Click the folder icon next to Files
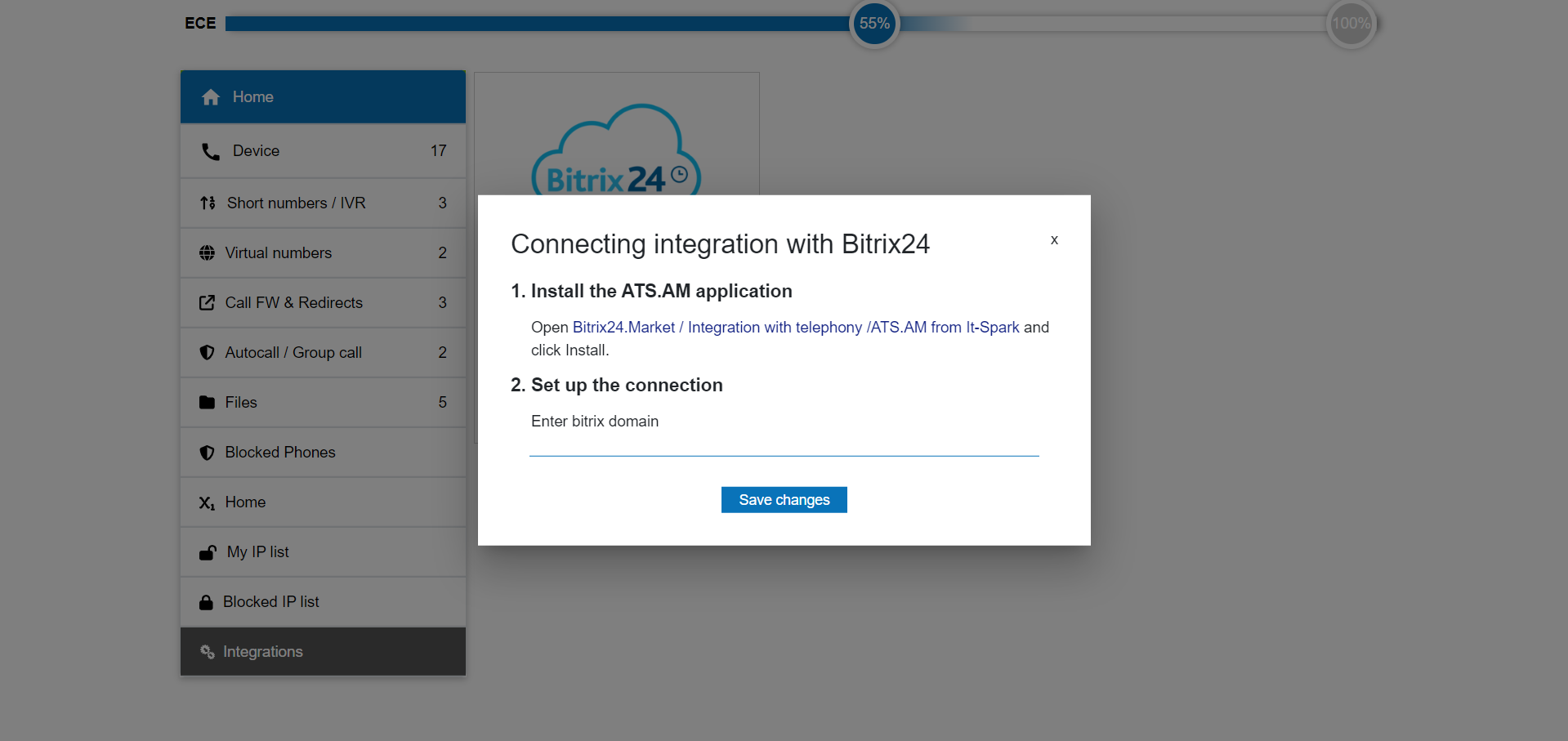This screenshot has height=741, width=1568. click(208, 403)
